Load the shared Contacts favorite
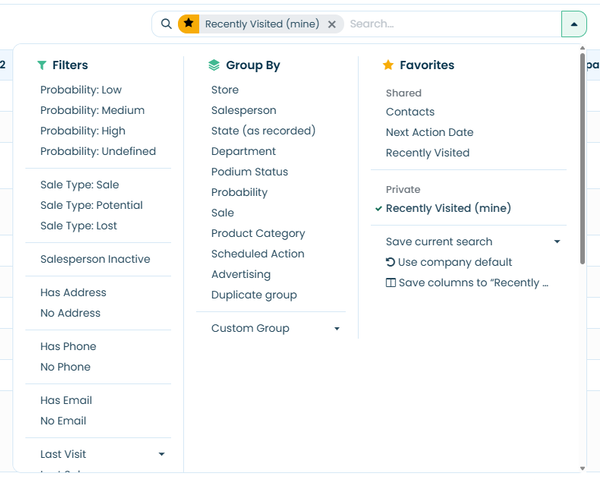The height and width of the screenshot is (480, 600). [x=410, y=112]
